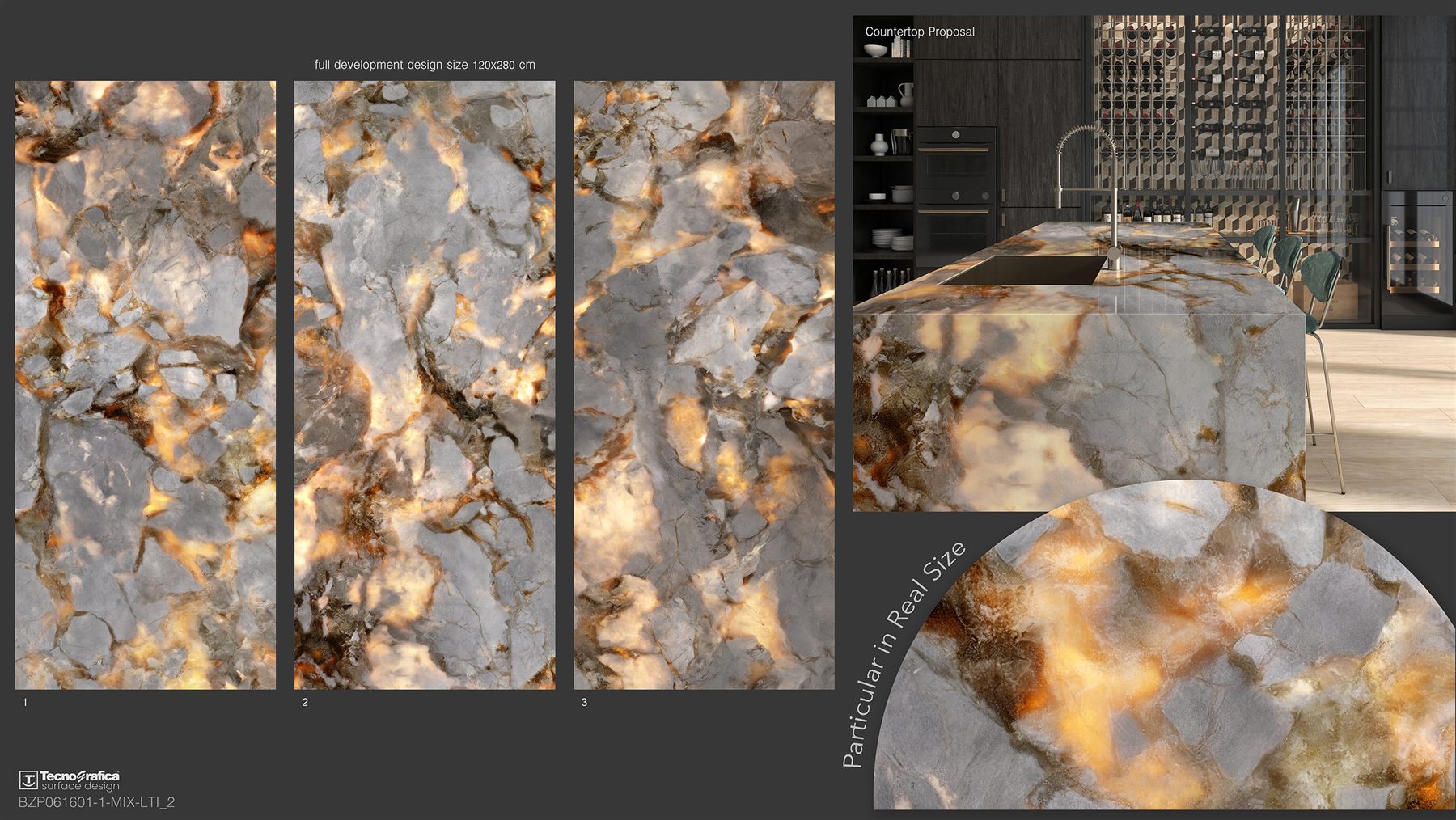The image size is (1456, 820).
Task: Click the number 3 label under third slab
Action: [584, 702]
